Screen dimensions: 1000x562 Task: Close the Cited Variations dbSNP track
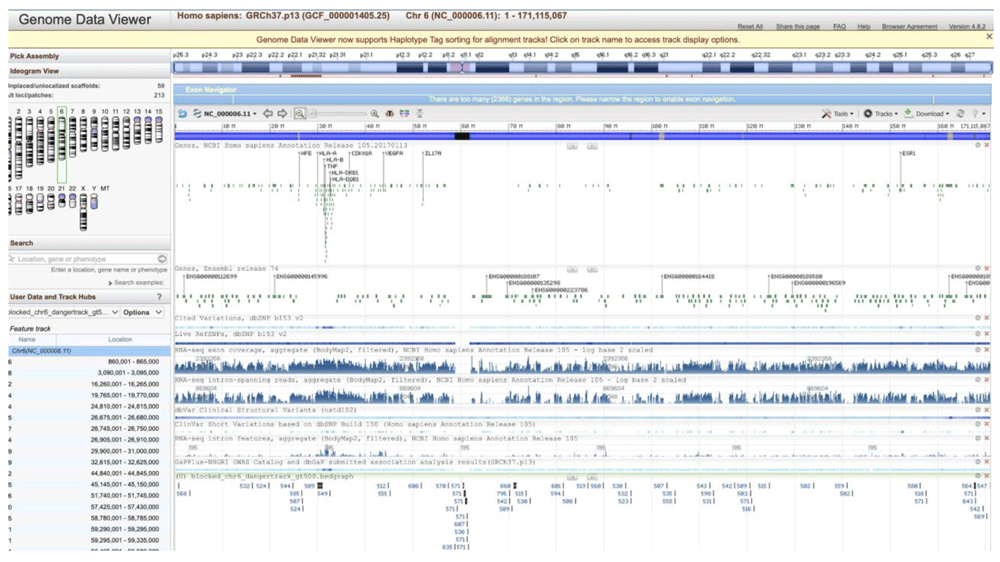(x=987, y=318)
